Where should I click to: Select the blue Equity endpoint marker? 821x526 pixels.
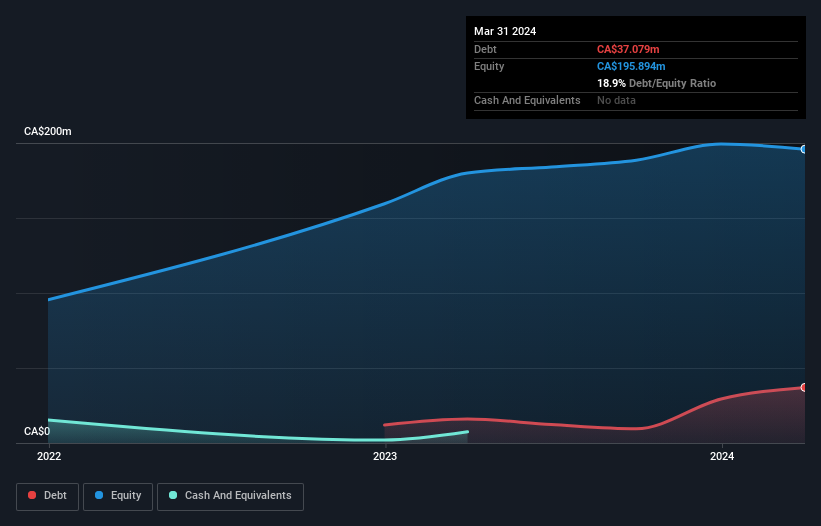pyautogui.click(x=804, y=149)
